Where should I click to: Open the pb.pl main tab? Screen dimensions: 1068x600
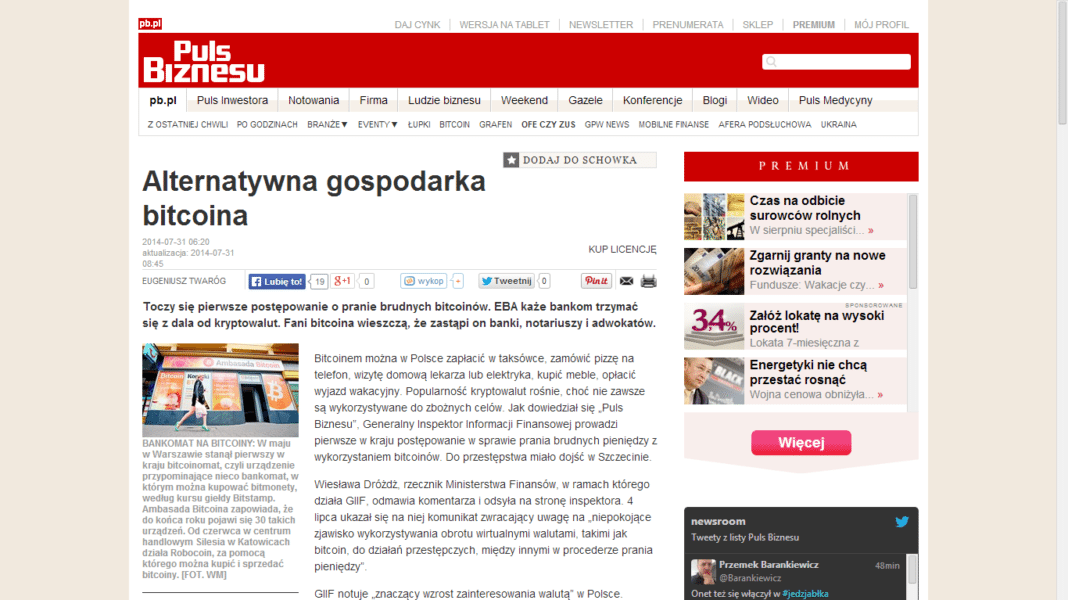163,100
